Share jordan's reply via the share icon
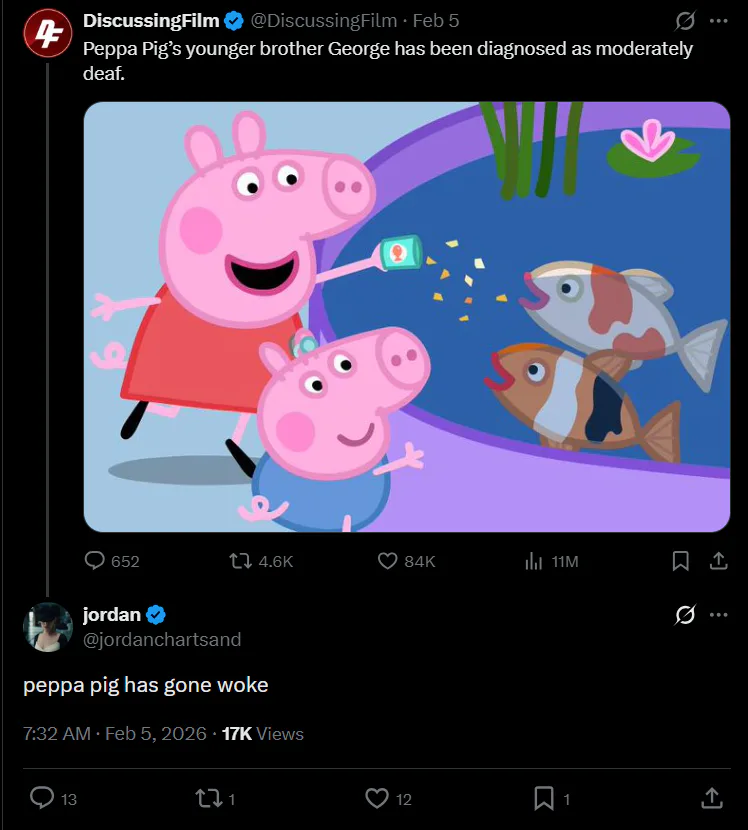The height and width of the screenshot is (830, 748). [x=711, y=798]
